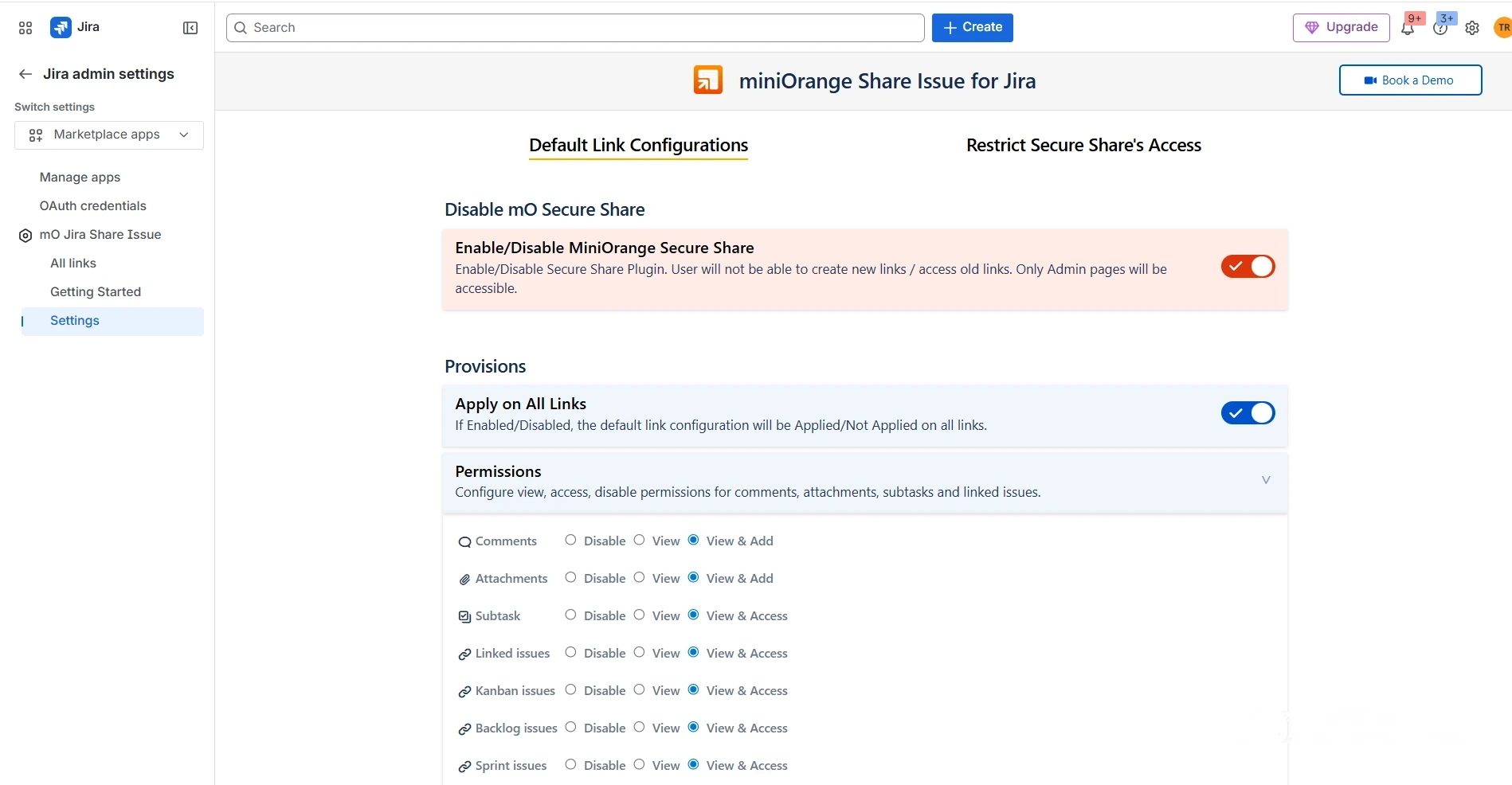The width and height of the screenshot is (1512, 785).
Task: Select Disable for Backlog issues
Action: (x=570, y=727)
